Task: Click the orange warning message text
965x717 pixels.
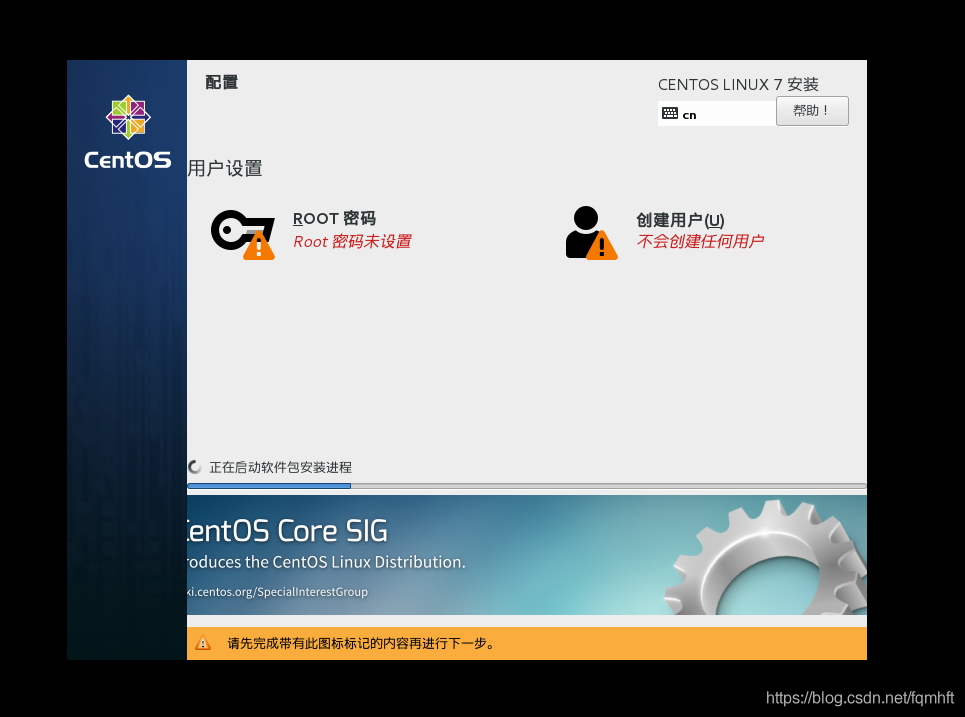Action: [x=361, y=643]
